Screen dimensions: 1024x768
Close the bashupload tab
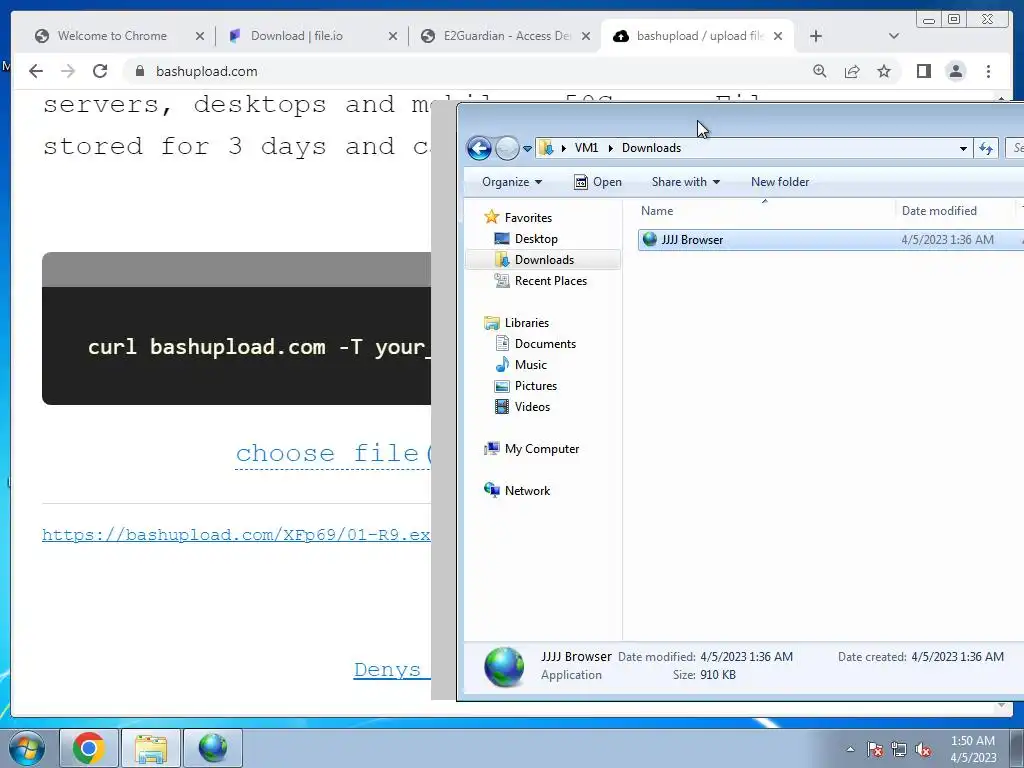[x=778, y=36]
